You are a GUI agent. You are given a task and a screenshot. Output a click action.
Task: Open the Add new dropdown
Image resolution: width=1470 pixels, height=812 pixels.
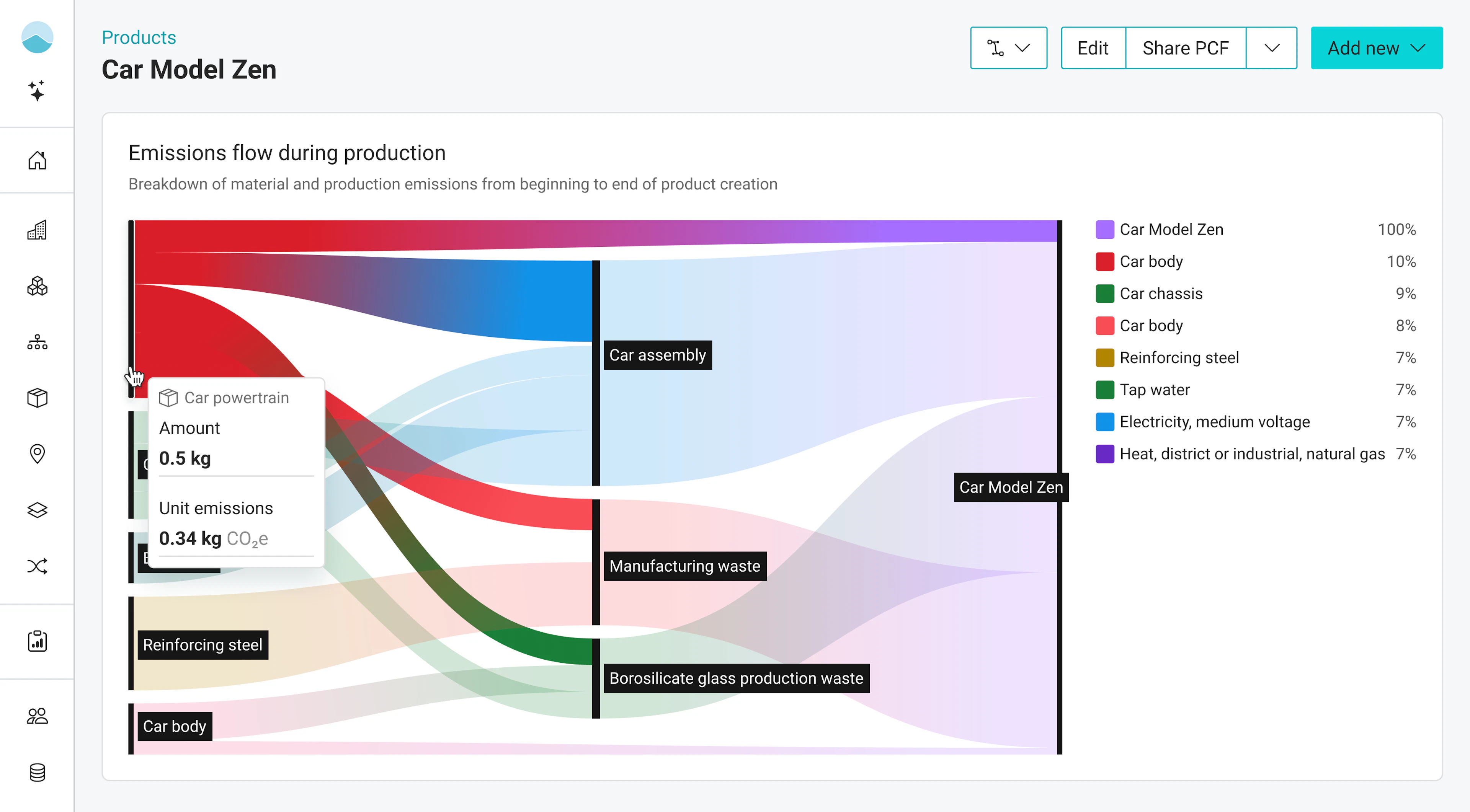click(x=1376, y=48)
